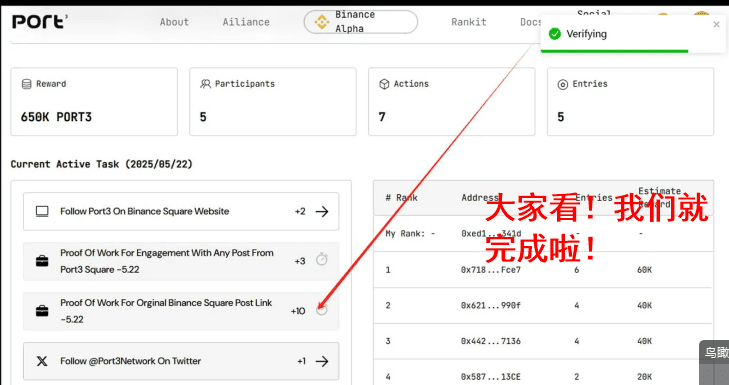Screen dimensions: 729x385
Task: Open Follow Port3 On Binance Square Website task
Action: [181, 212]
